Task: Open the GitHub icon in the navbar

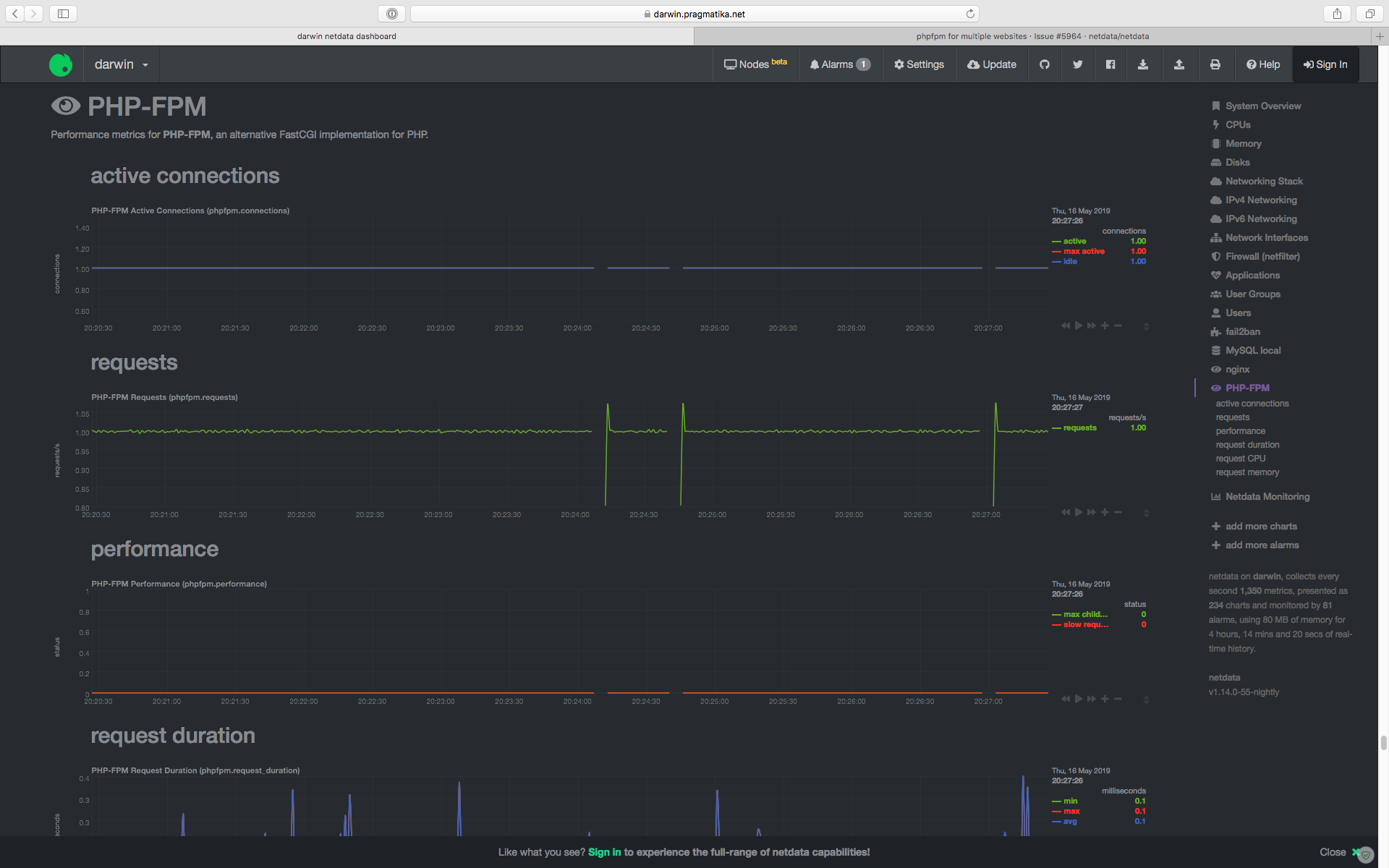Action: coord(1045,64)
